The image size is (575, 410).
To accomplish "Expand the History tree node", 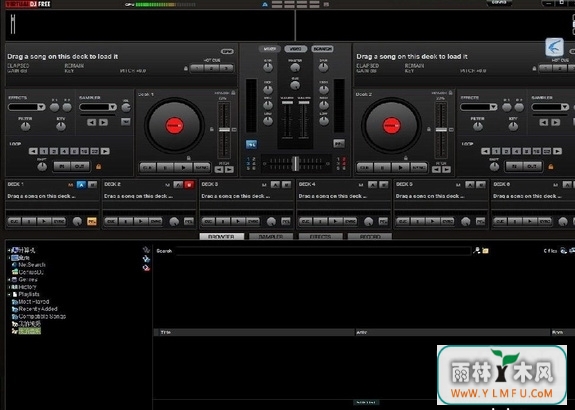I will (9, 287).
